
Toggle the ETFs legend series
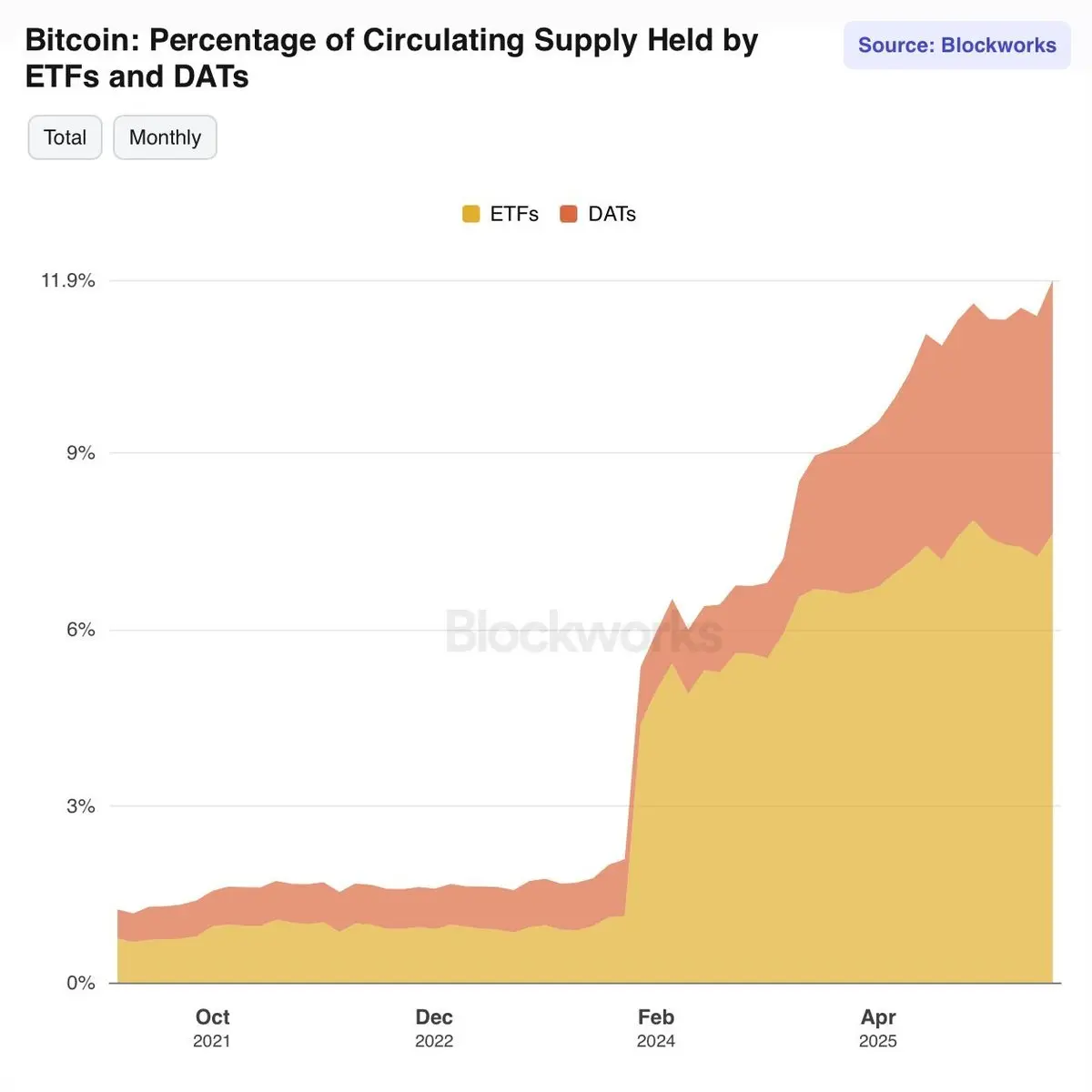coord(500,214)
